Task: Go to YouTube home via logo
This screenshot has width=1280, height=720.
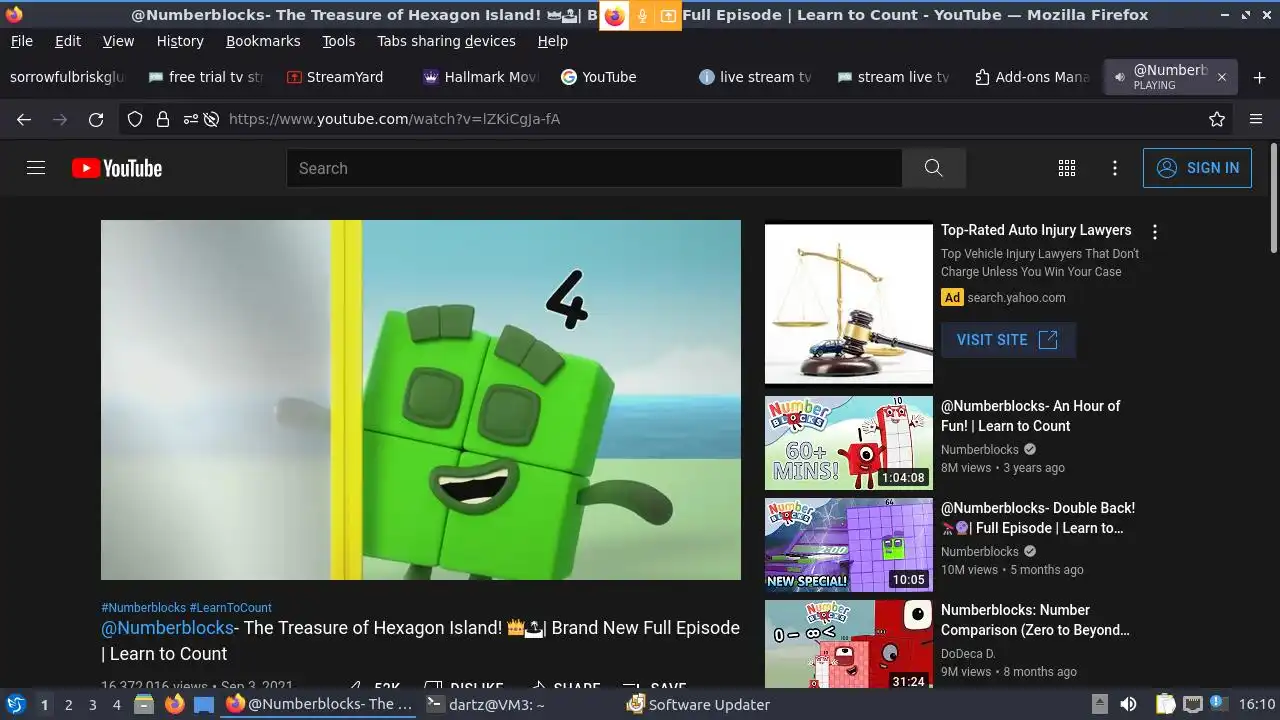Action: (117, 168)
